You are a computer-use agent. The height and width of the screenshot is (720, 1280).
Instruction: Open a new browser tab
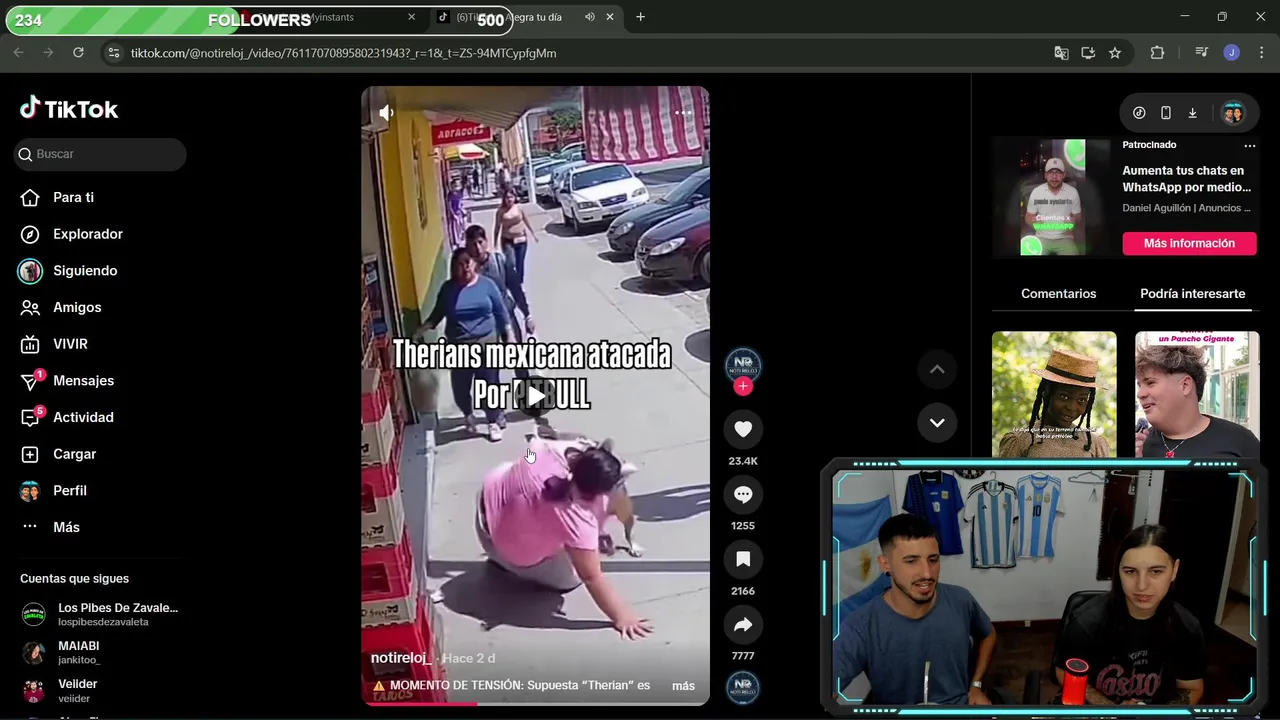[640, 17]
